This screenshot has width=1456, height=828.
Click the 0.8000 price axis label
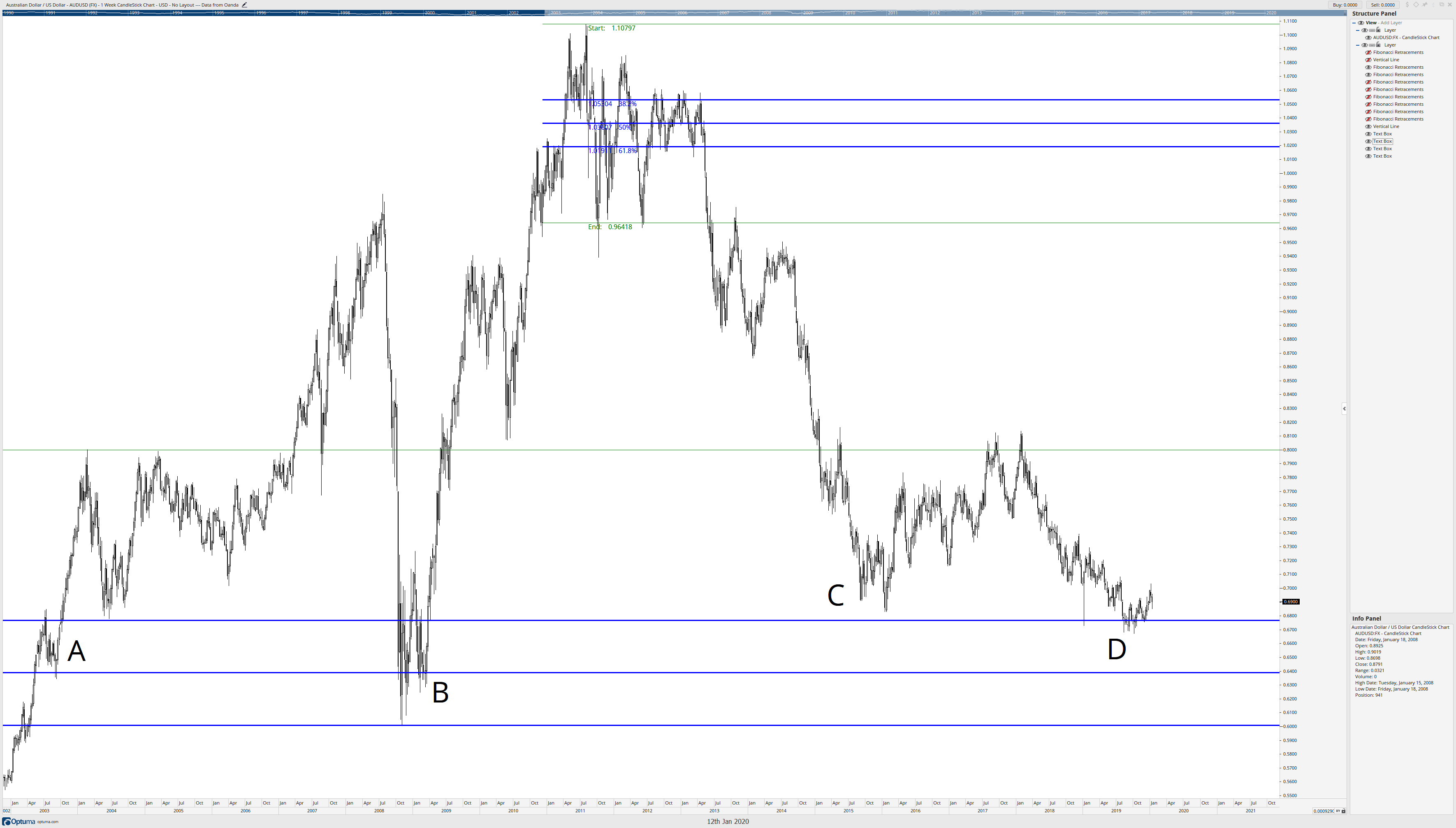[x=1289, y=450]
